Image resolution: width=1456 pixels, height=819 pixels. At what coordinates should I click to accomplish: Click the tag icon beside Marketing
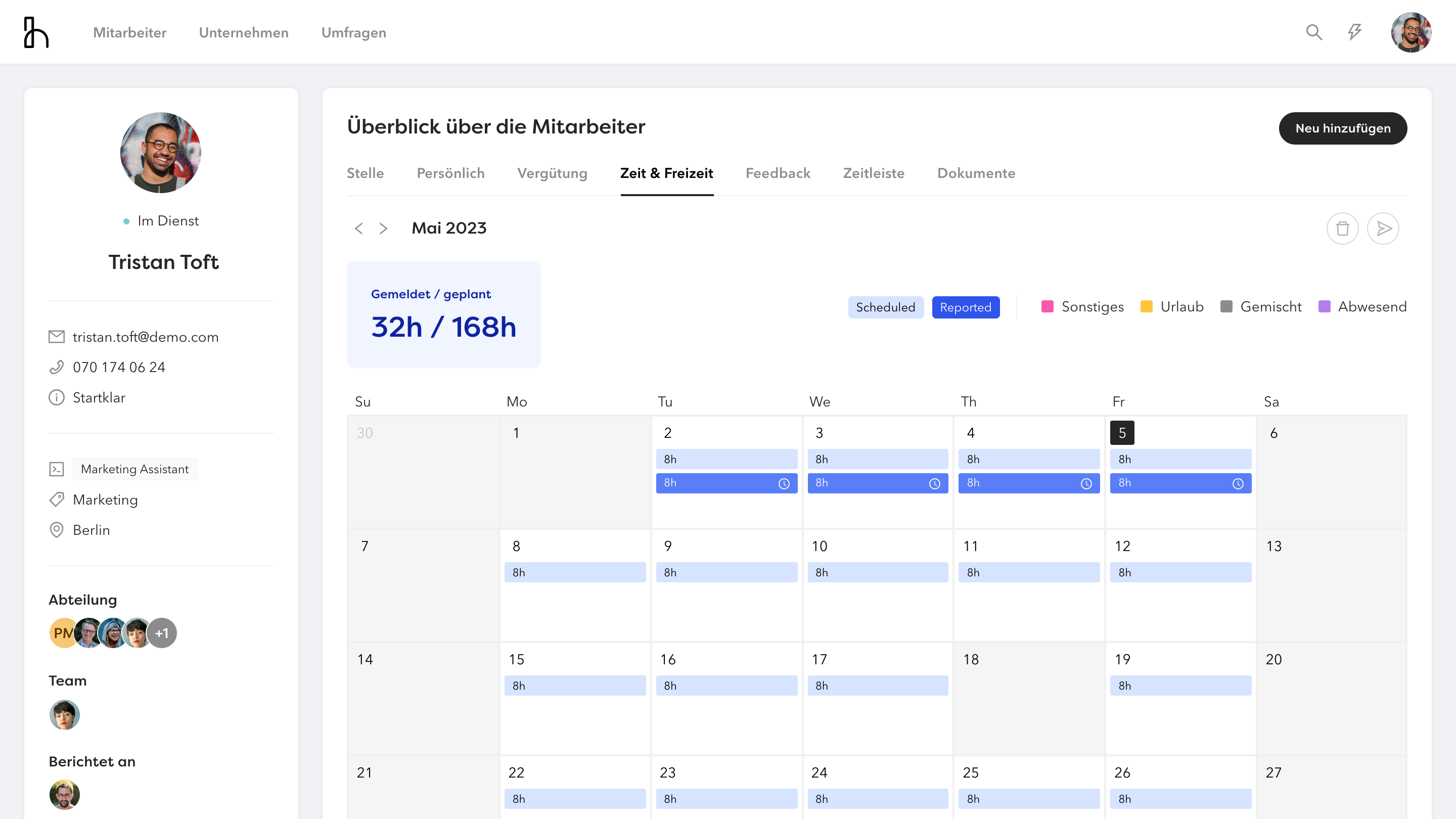tap(57, 499)
